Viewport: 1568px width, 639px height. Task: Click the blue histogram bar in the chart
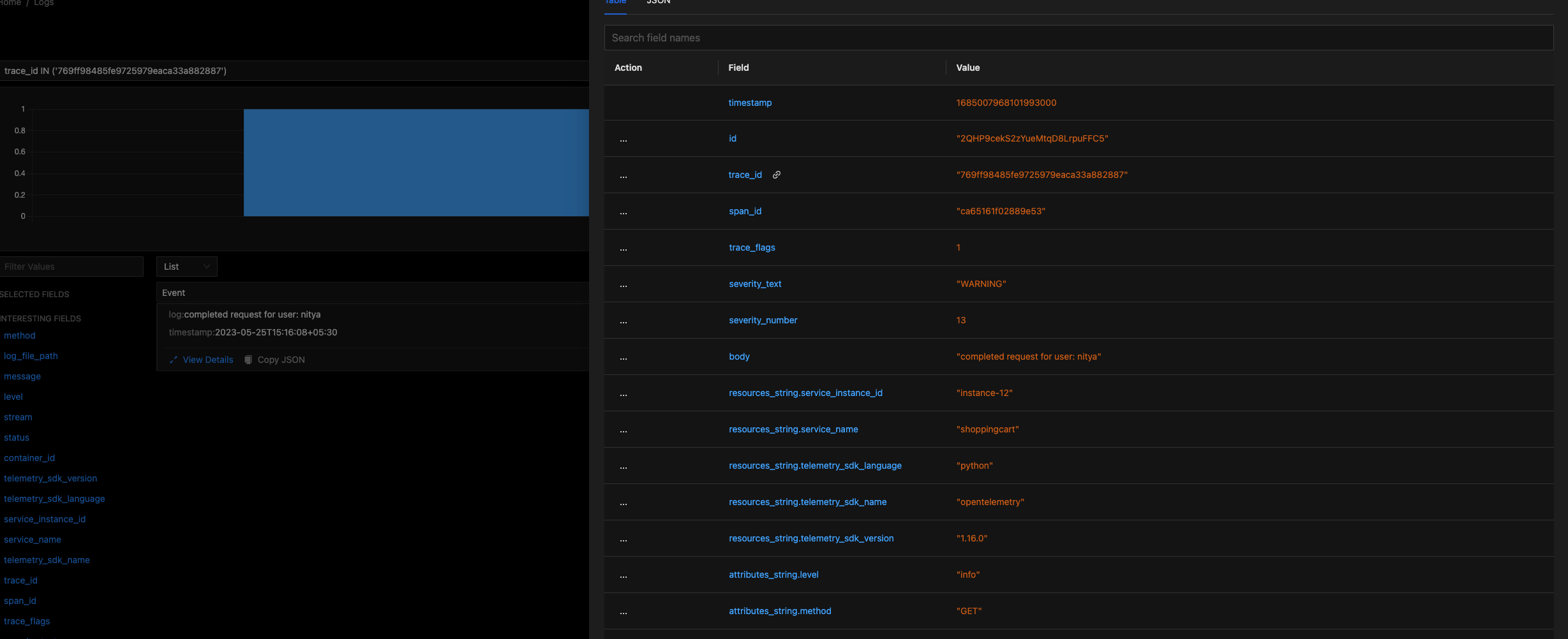point(415,163)
